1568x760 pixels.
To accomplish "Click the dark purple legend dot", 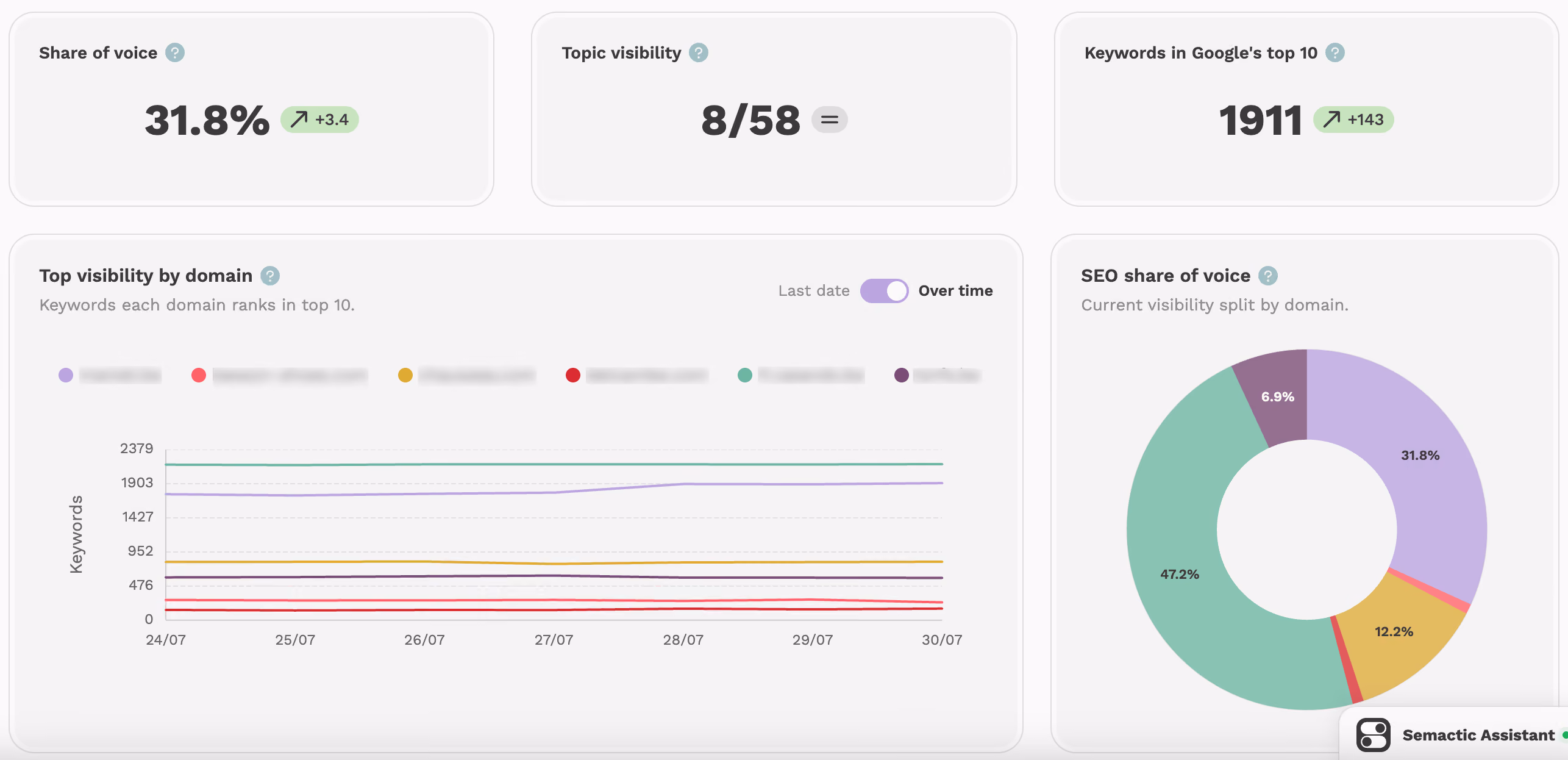I will coord(902,375).
